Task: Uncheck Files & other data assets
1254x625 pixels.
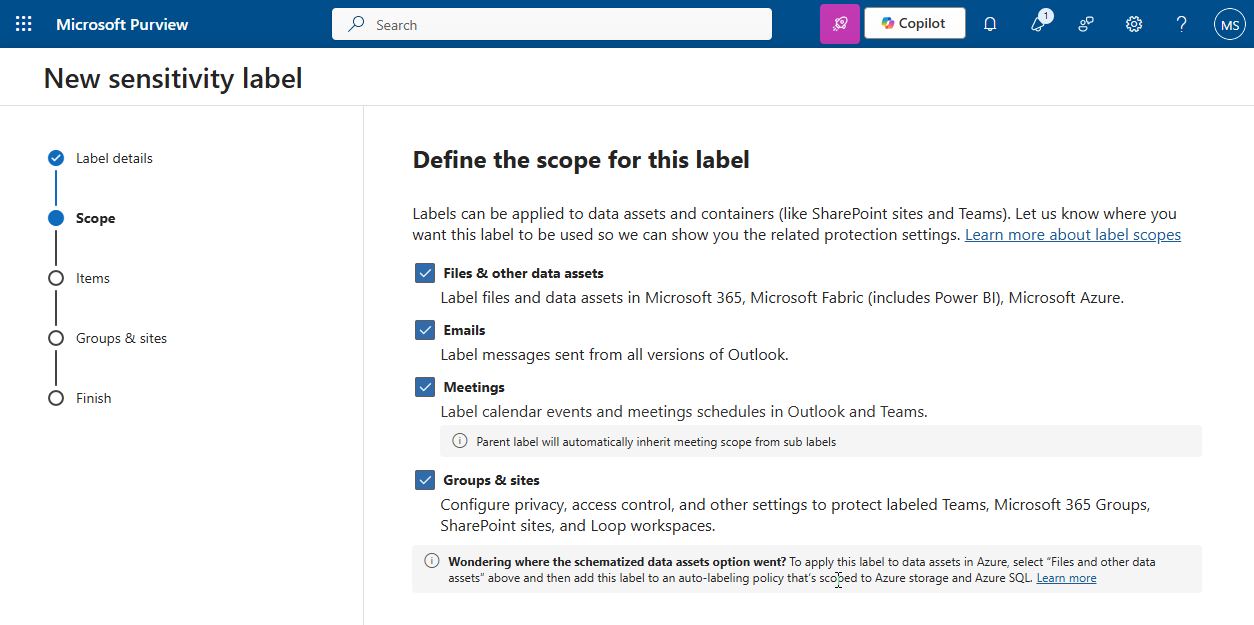Action: pos(425,272)
